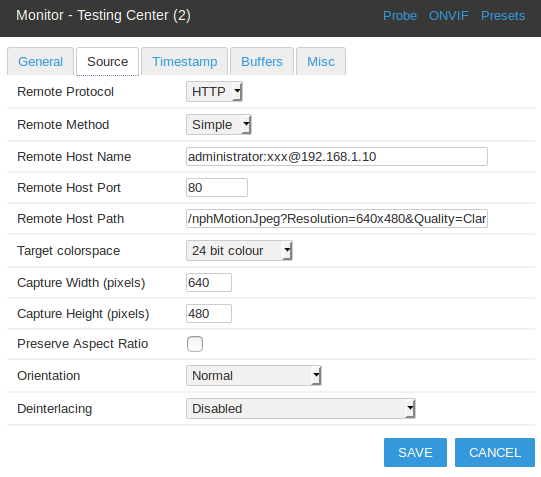
Task: Save the monitor settings
Action: [x=415, y=453]
